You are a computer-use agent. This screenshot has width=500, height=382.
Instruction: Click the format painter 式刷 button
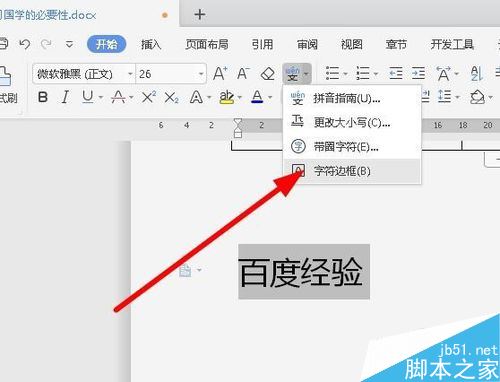tap(8, 98)
